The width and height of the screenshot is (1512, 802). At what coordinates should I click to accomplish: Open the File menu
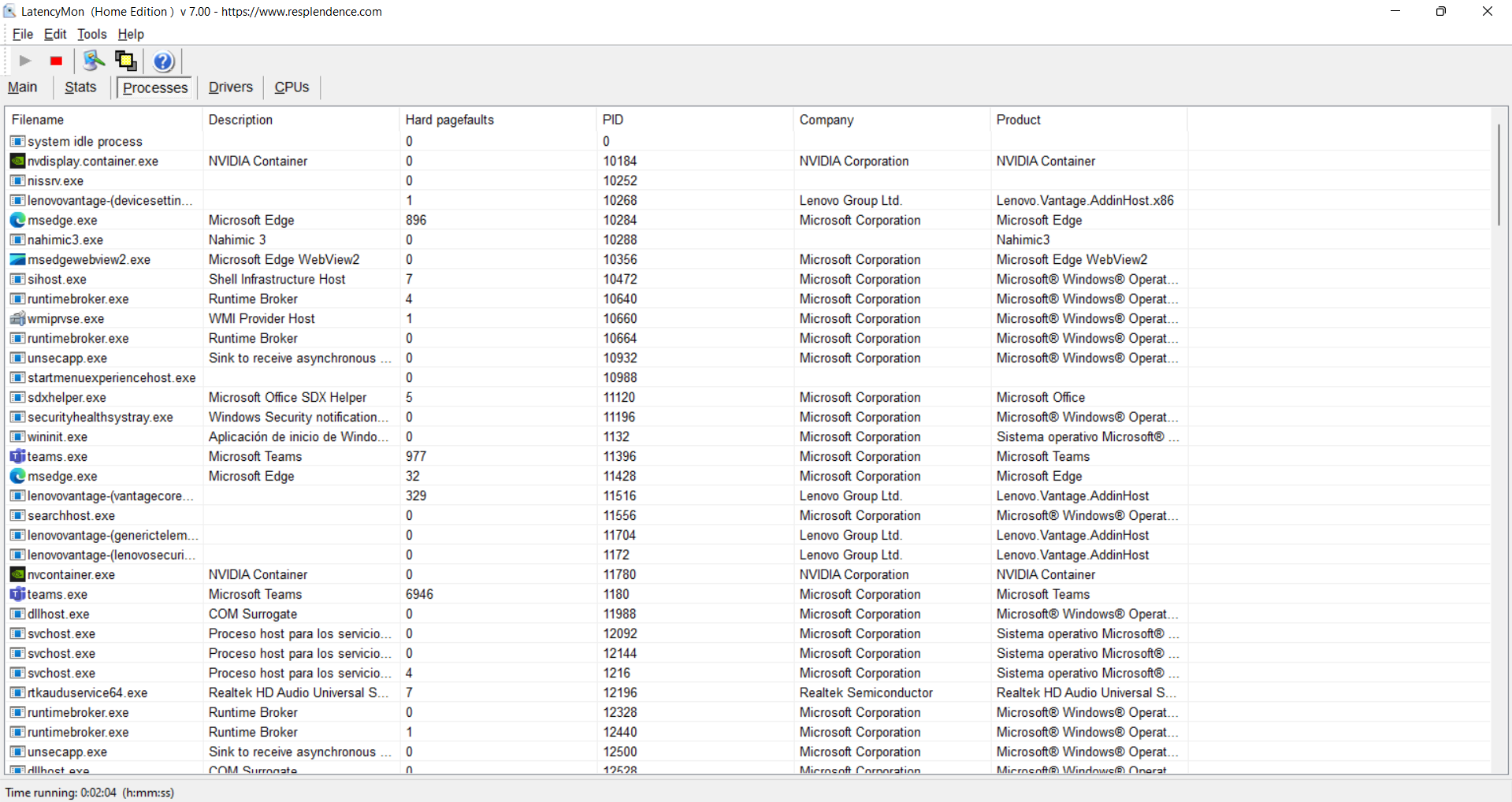[x=23, y=34]
